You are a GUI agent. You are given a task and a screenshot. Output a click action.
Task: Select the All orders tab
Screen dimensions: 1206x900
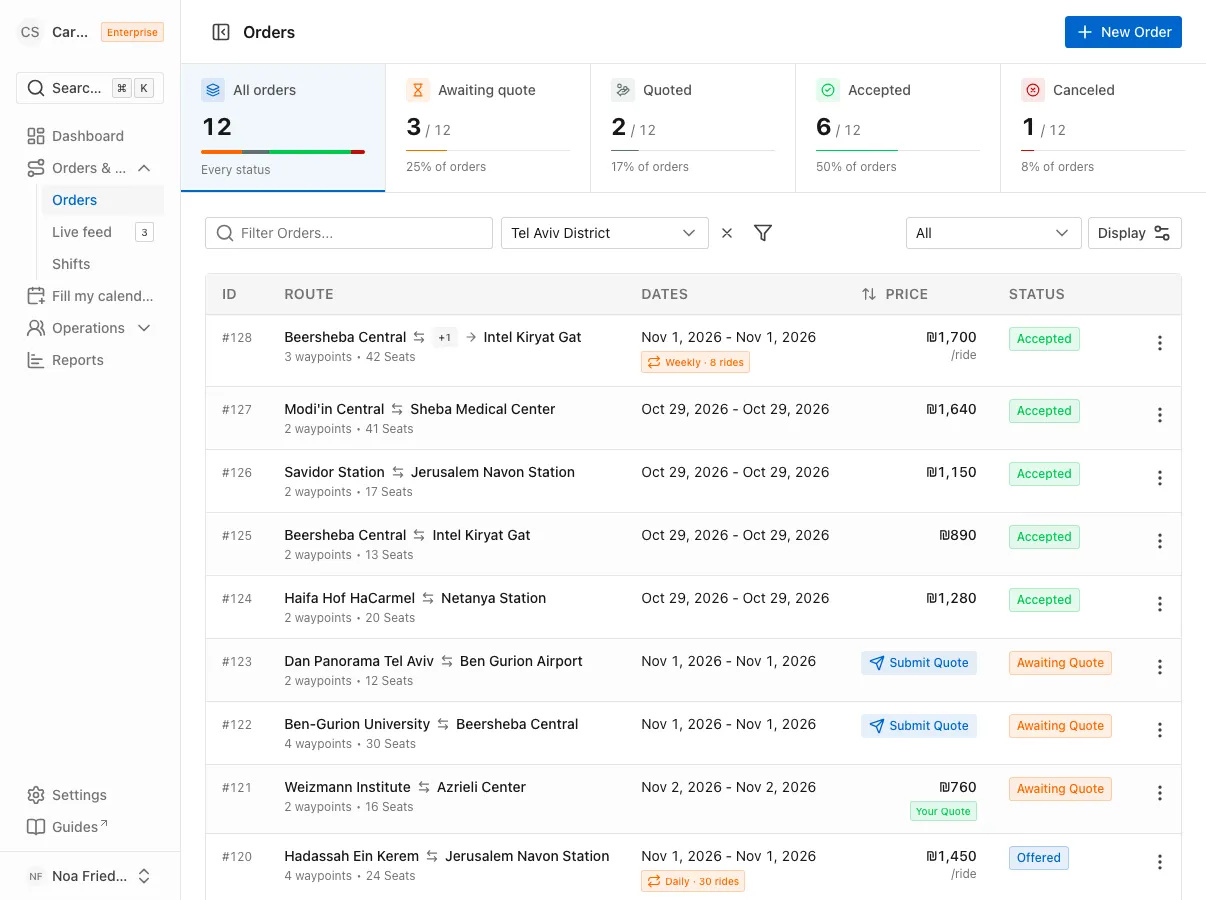tap(283, 128)
